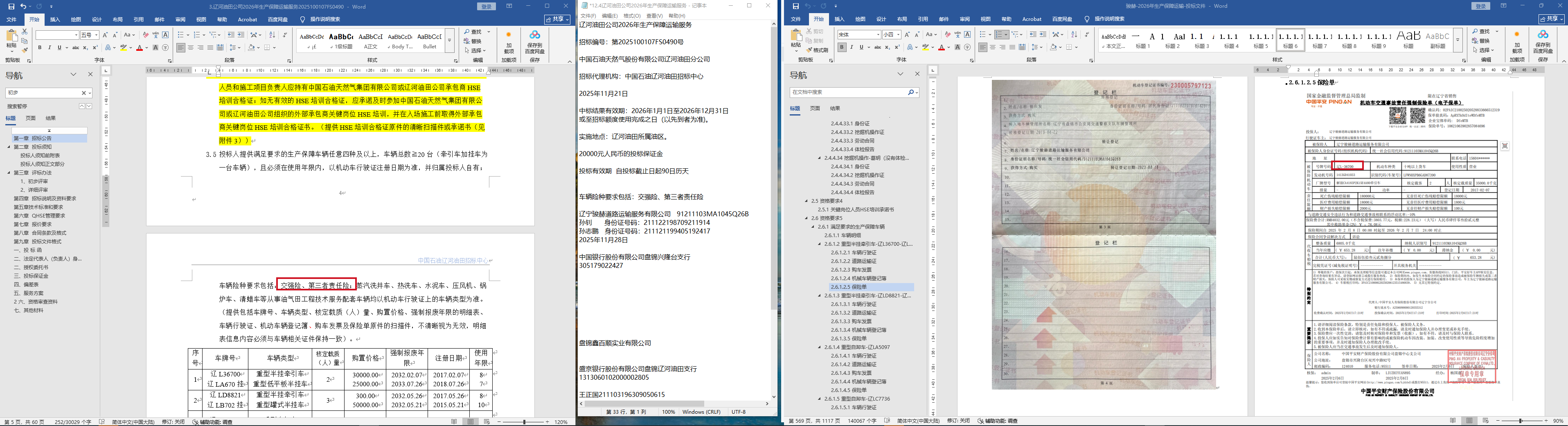This screenshot has height=426, width=1568.
Task: Apply bold formatting in the left Word window
Action: pos(40,48)
